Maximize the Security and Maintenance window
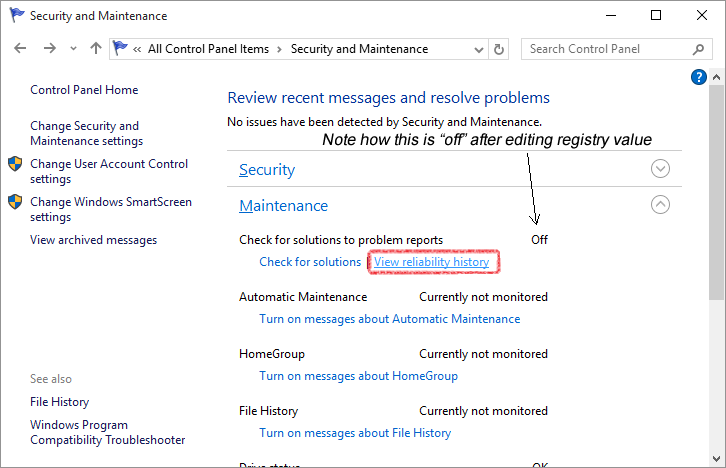Viewport: 726px width, 468px height. 656,15
